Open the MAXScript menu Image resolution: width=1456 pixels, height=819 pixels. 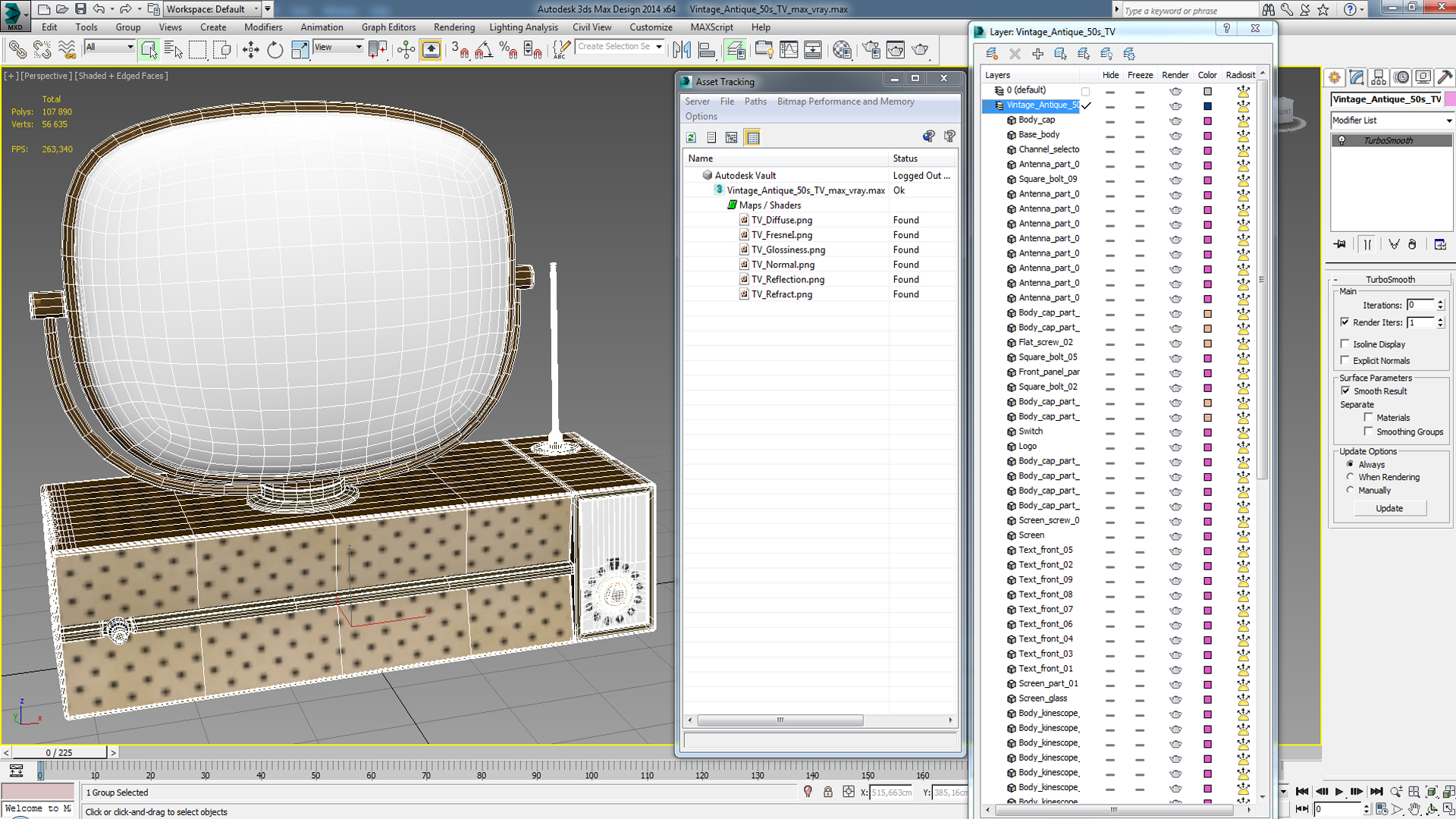(711, 27)
